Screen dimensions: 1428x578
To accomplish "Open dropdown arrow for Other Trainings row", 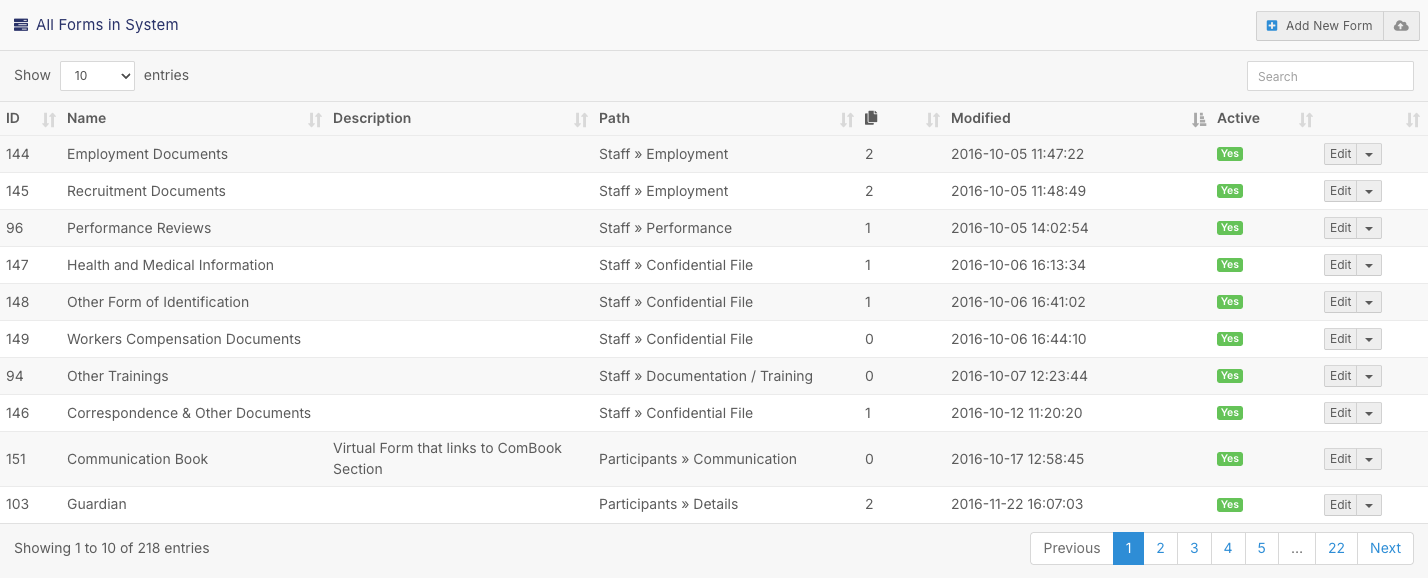I will point(1369,376).
